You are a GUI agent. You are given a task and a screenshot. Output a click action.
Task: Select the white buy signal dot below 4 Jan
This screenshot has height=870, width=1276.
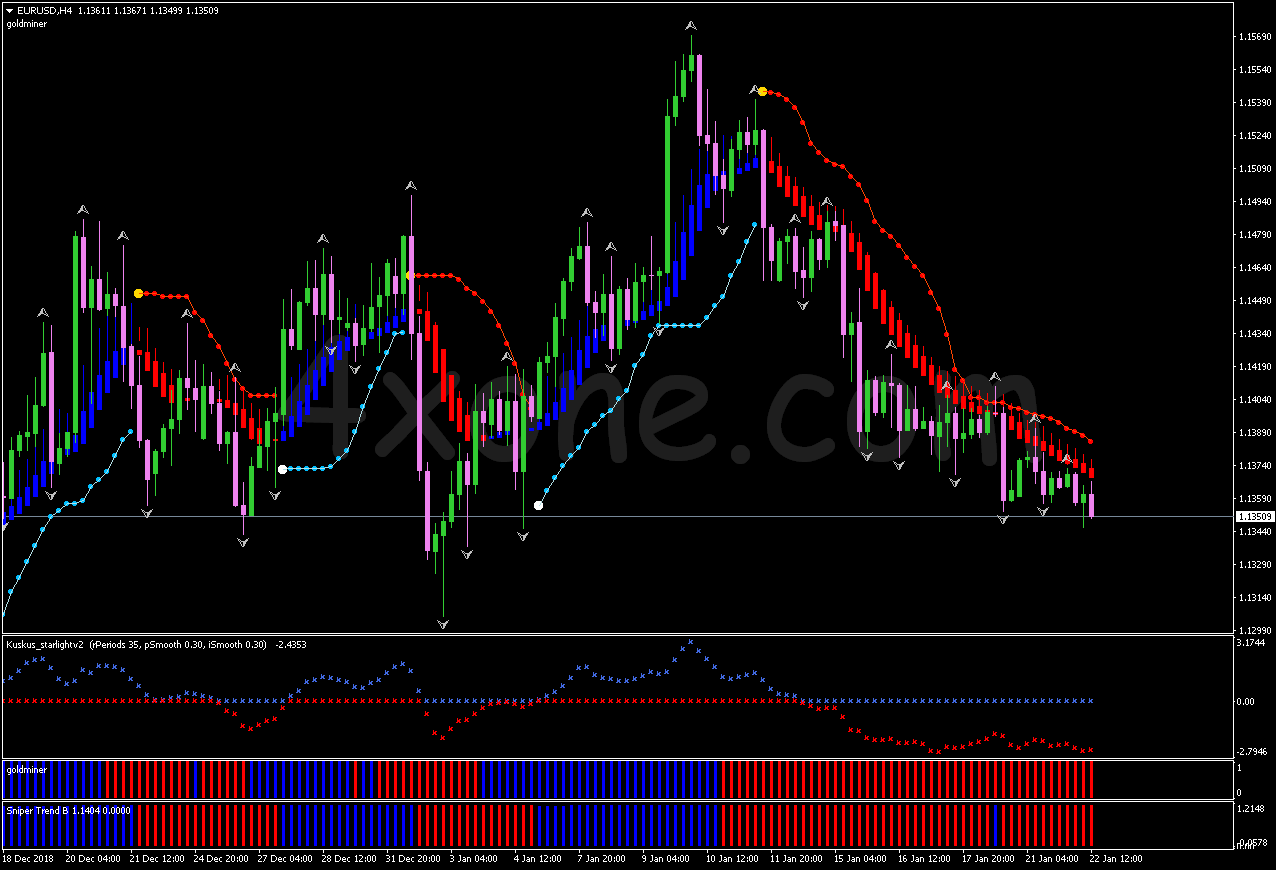coord(538,504)
